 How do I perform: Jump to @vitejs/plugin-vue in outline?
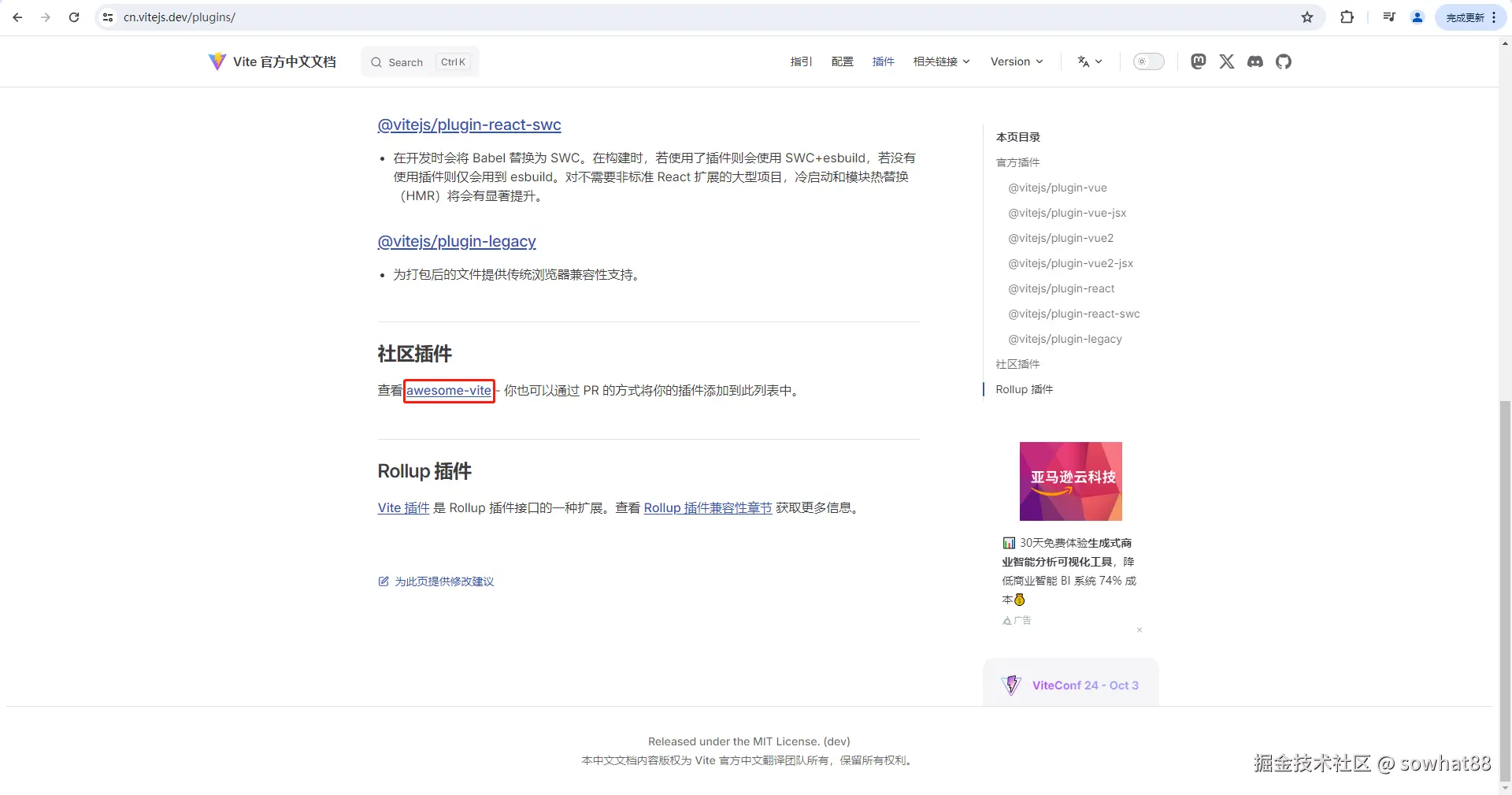click(x=1058, y=188)
